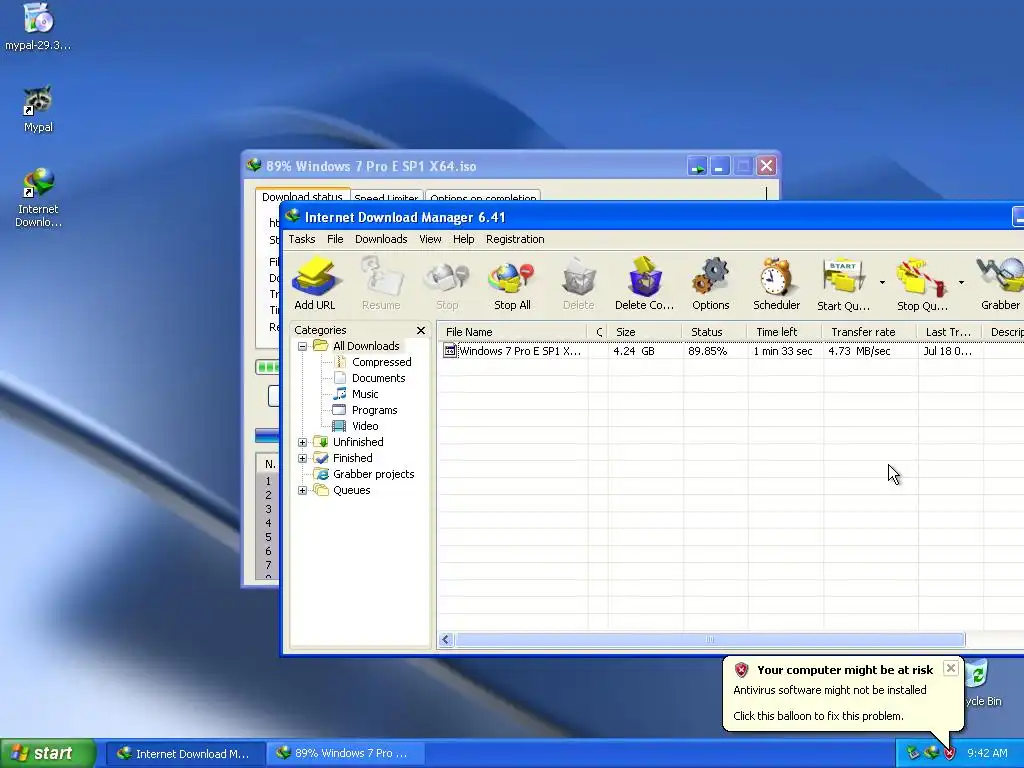Open the File menu
The width and height of the screenshot is (1024, 768).
click(335, 239)
